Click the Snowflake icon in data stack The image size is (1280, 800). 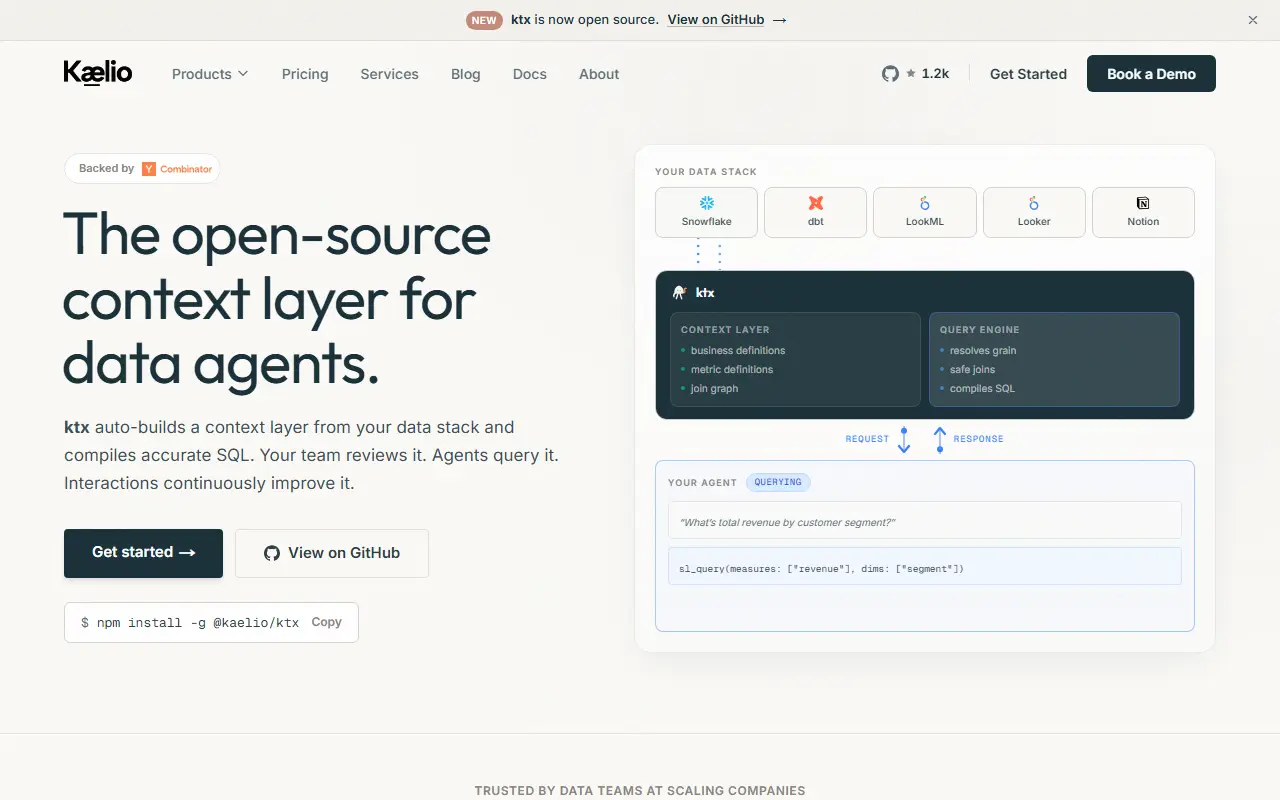(706, 204)
